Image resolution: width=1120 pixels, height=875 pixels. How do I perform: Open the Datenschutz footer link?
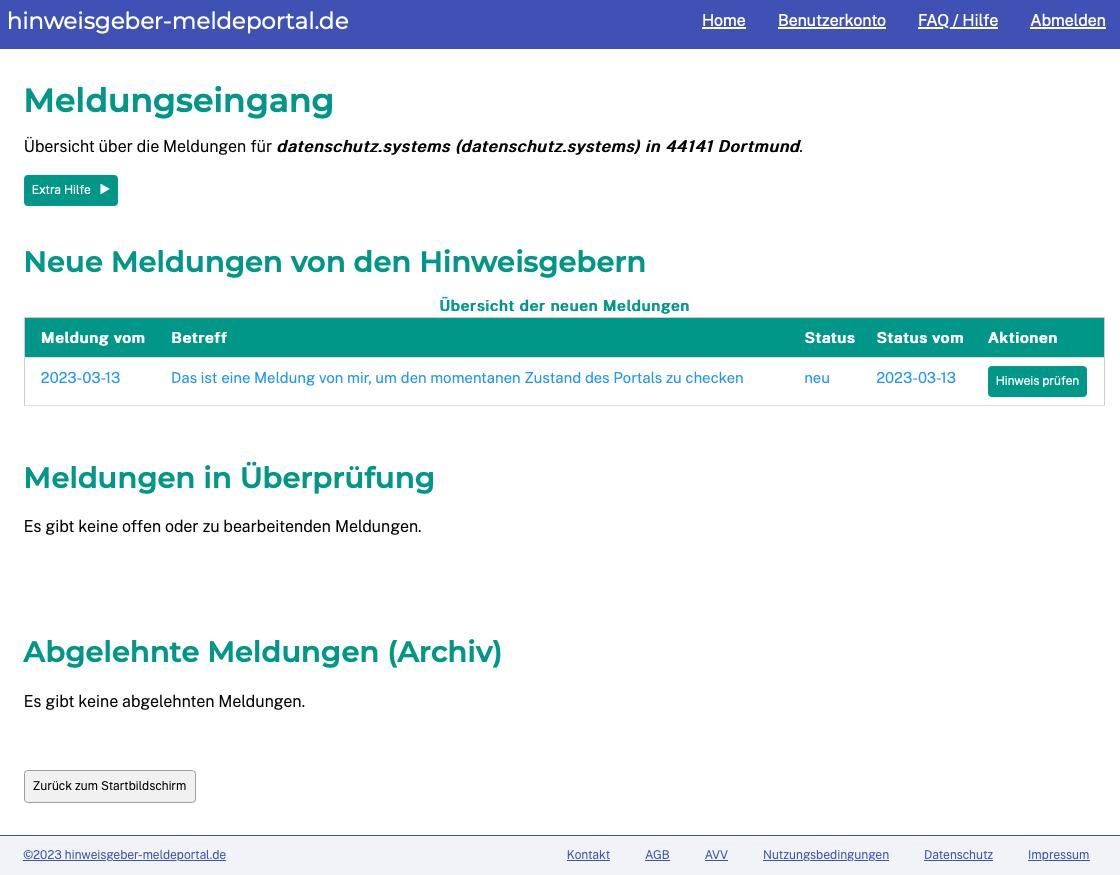(958, 855)
